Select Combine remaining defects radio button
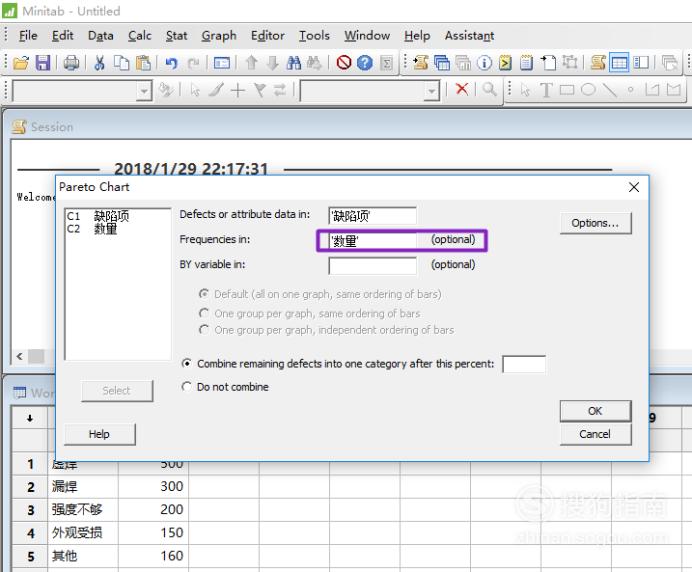Screen dimensions: 692x572 187,364
